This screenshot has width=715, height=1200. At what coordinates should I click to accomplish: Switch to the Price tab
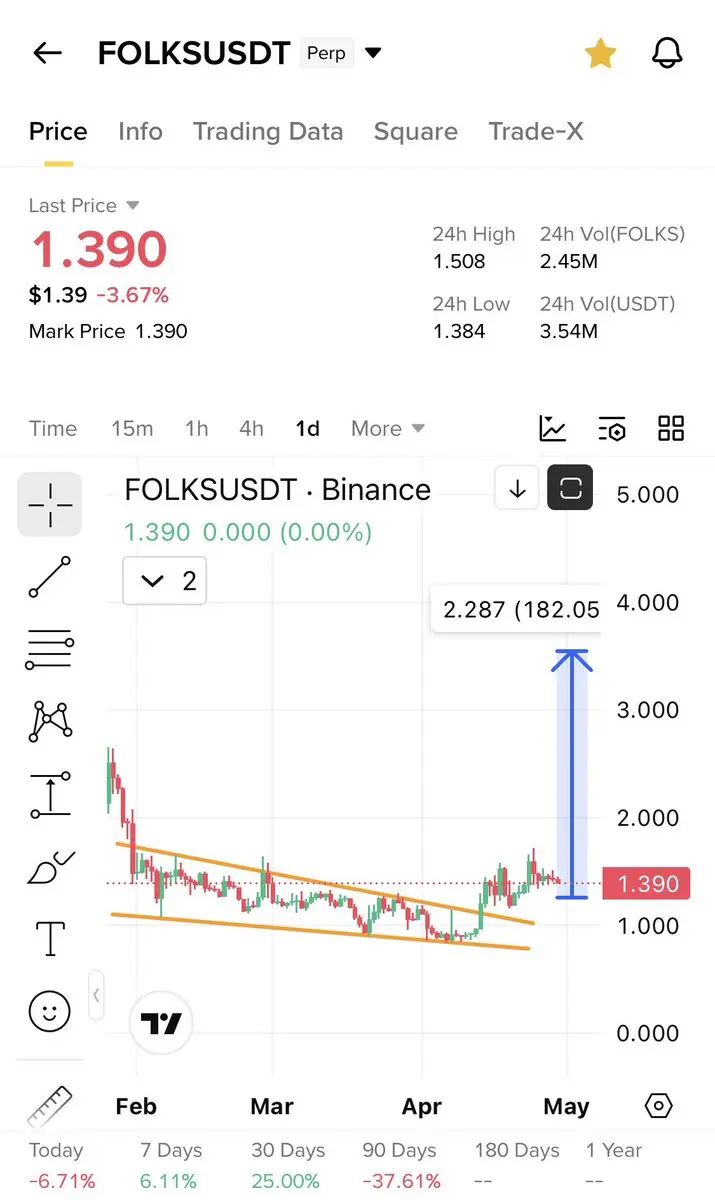(x=58, y=132)
